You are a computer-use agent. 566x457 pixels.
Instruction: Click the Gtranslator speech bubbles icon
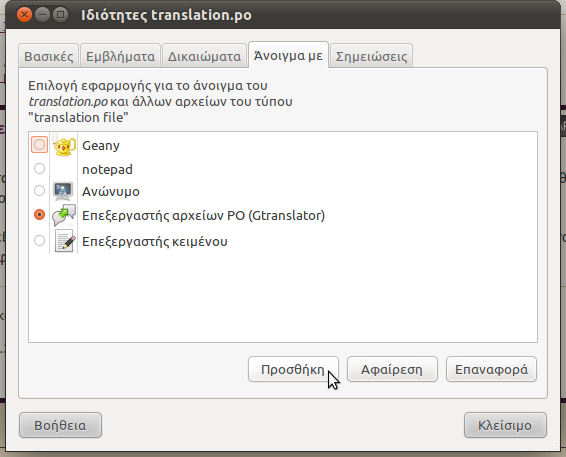[64, 215]
